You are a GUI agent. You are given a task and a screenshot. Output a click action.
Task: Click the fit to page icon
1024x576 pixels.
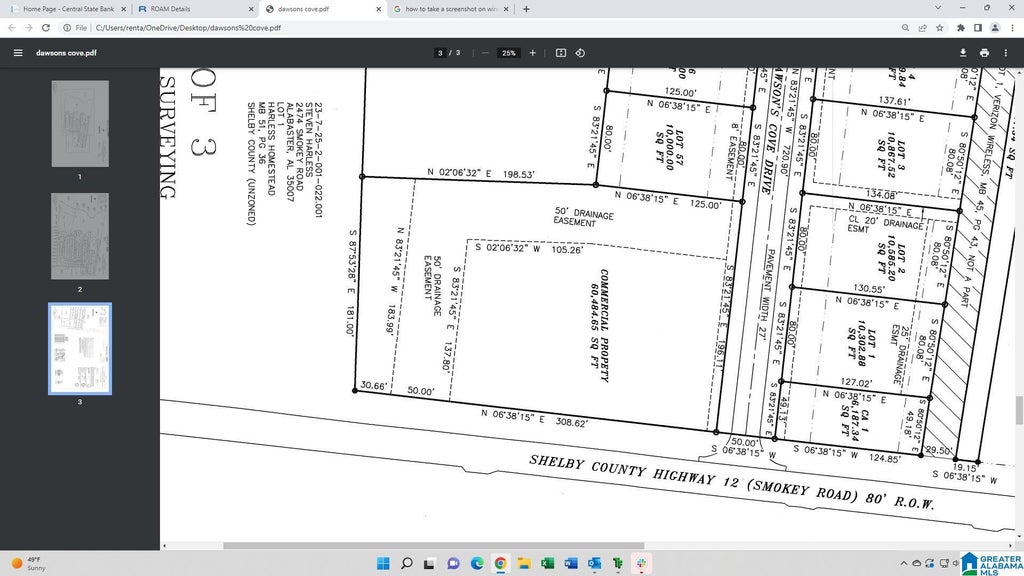click(560, 53)
